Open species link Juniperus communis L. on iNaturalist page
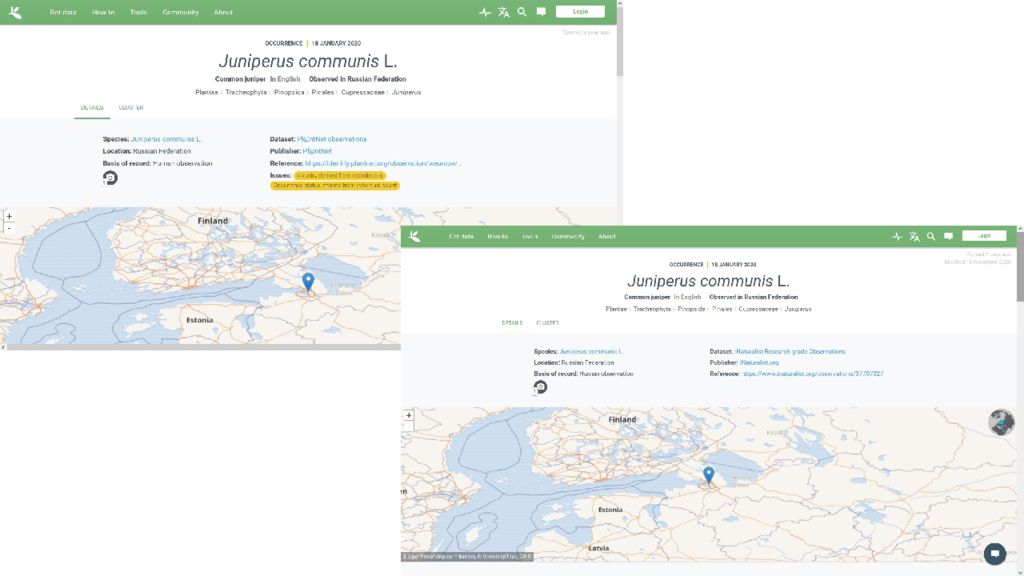The width and height of the screenshot is (1024, 576). (591, 351)
